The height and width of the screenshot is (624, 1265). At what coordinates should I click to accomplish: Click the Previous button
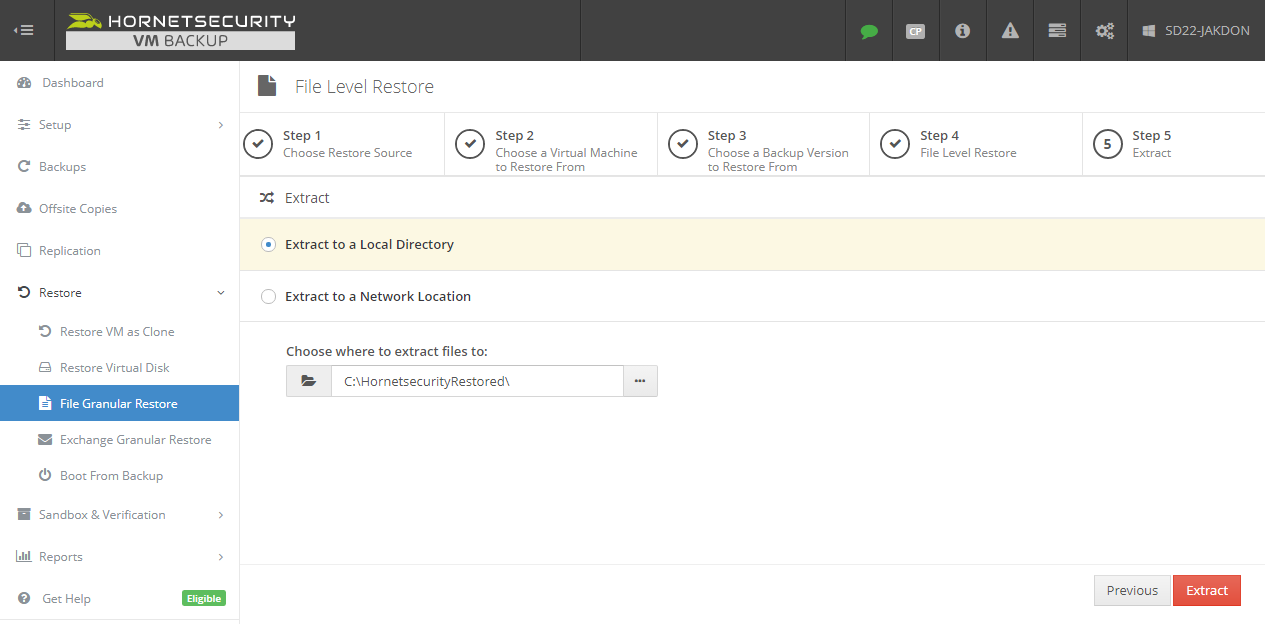pos(1132,590)
